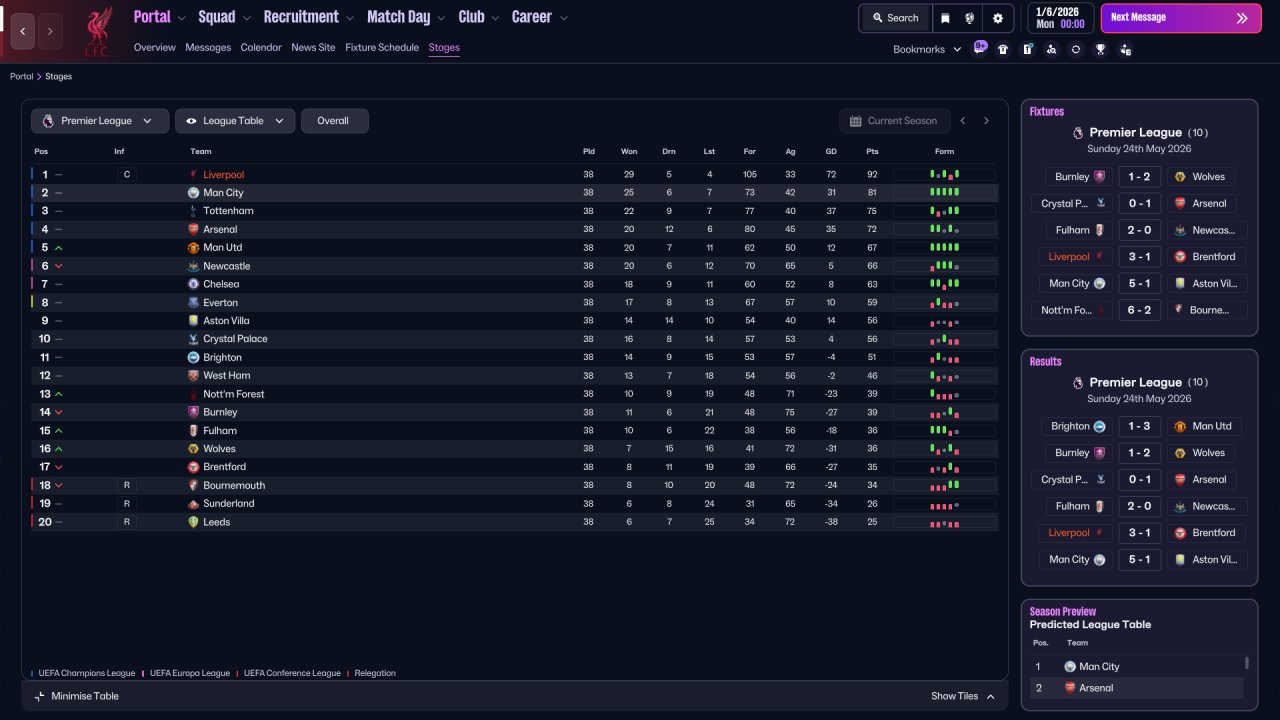Open the Premier League competition dropdown
Screen dimensions: 1280x720
[99, 121]
